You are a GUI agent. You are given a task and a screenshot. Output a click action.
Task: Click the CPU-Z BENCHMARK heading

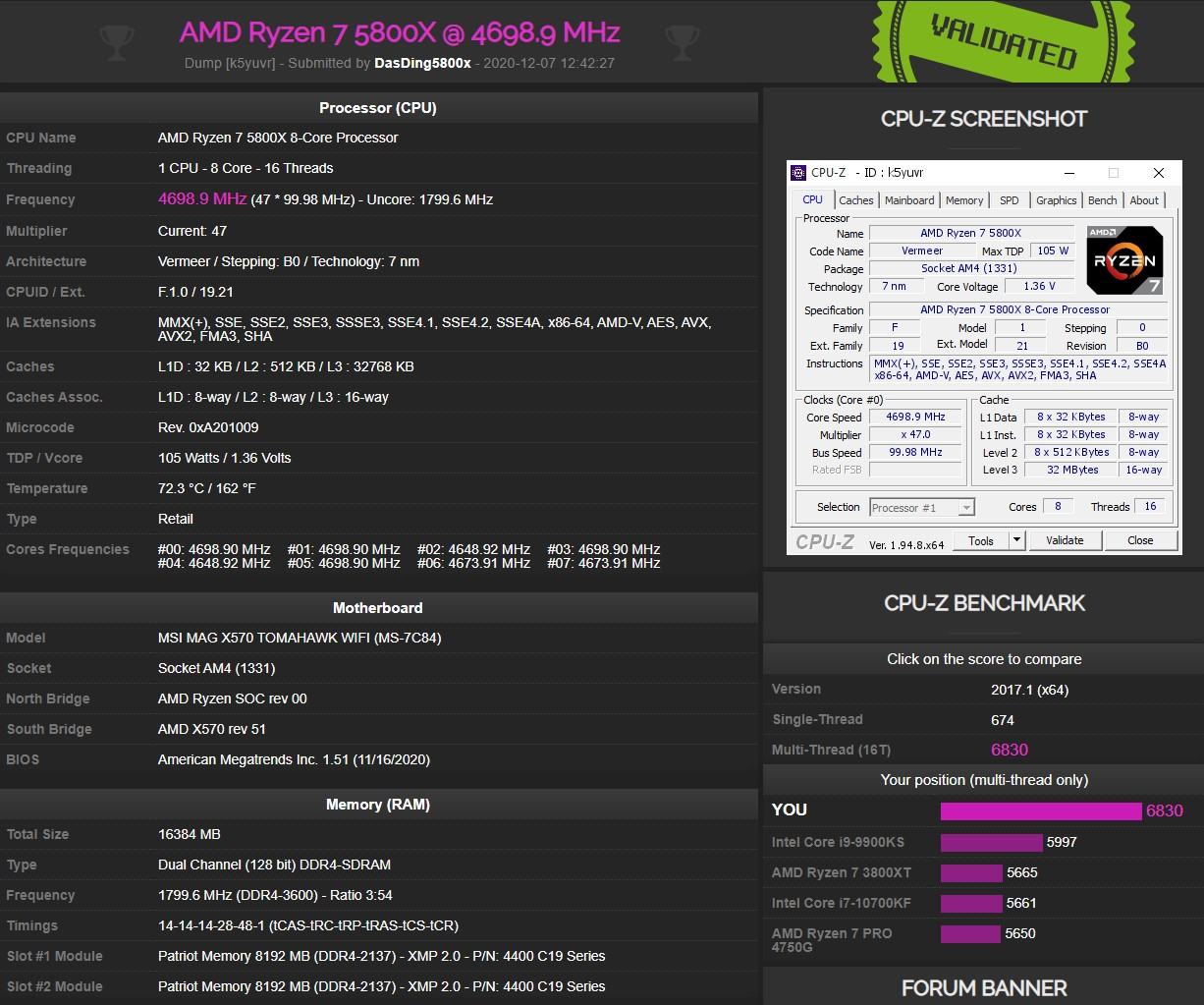tap(985, 603)
